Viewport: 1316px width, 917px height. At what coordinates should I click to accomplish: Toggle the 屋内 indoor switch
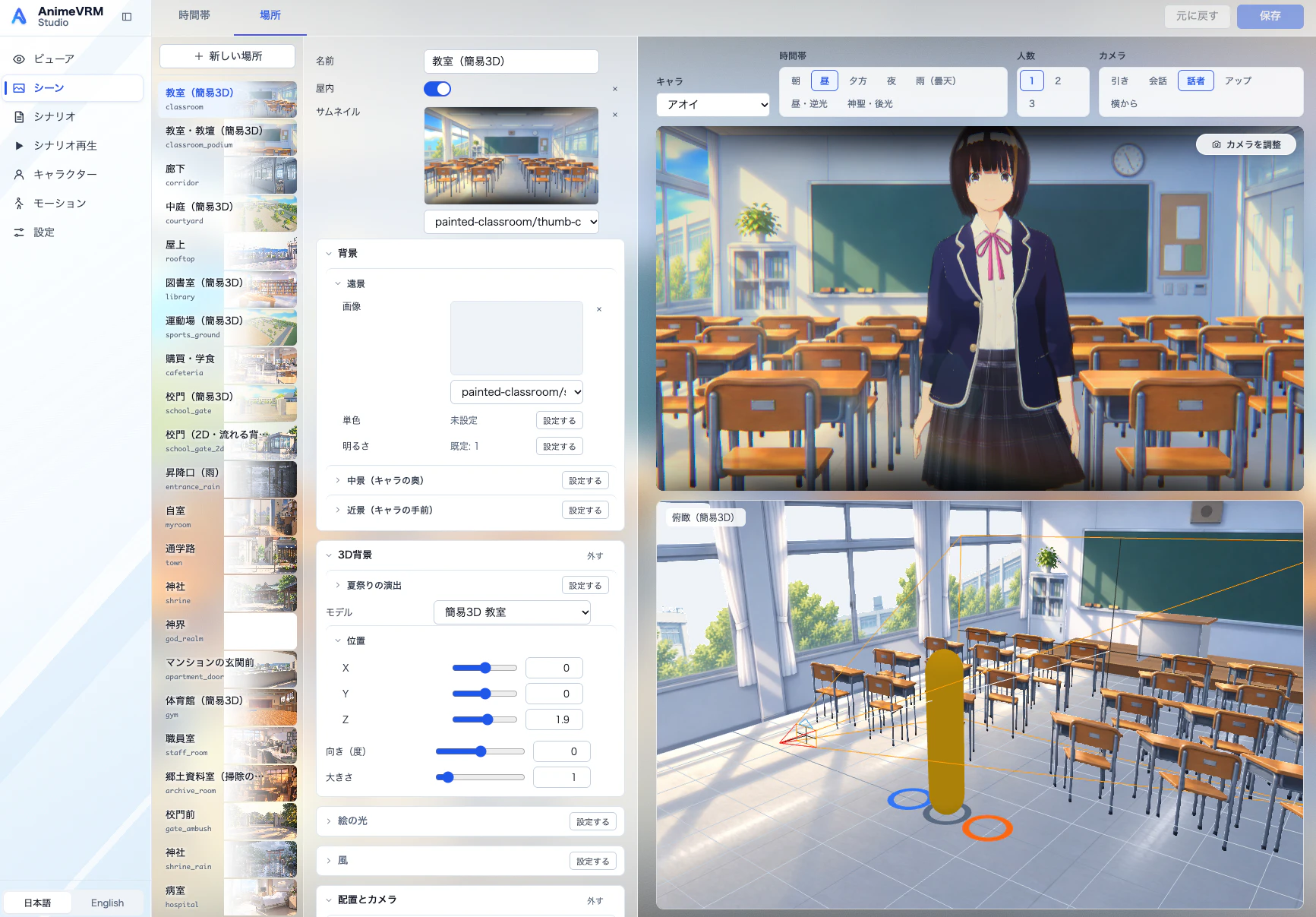click(437, 89)
